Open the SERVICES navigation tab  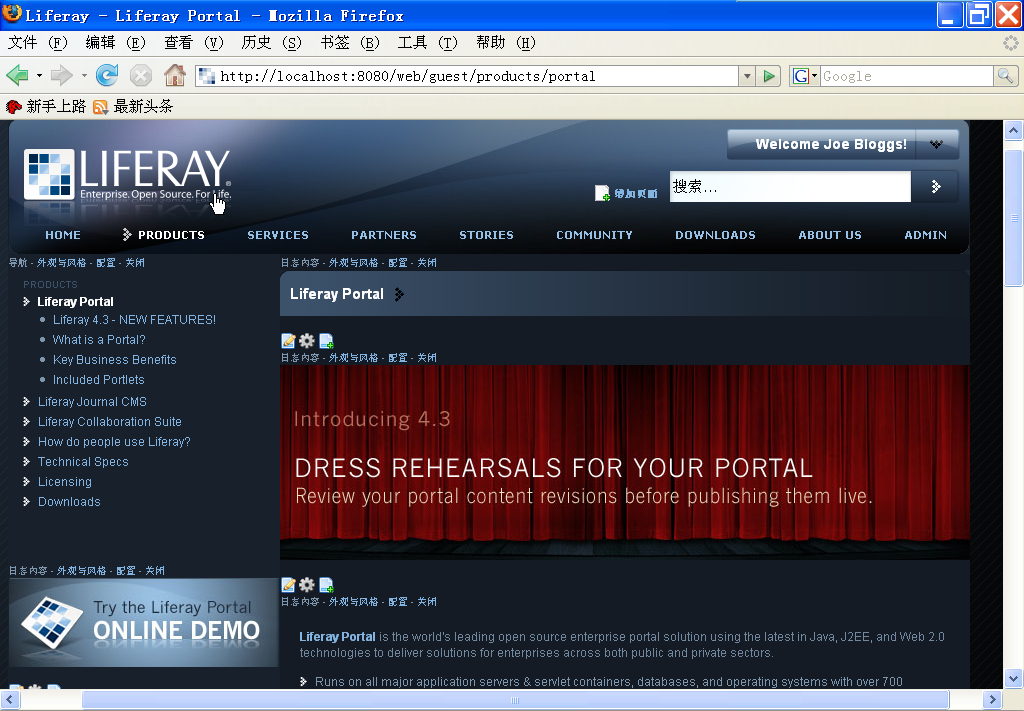278,235
